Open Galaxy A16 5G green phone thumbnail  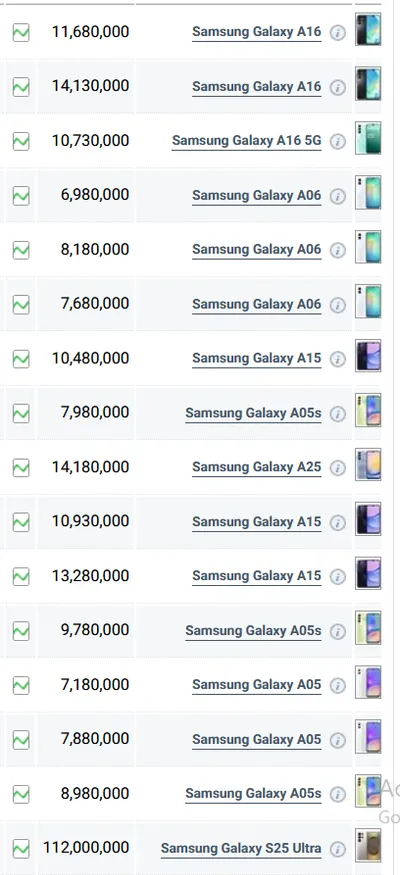(368, 138)
